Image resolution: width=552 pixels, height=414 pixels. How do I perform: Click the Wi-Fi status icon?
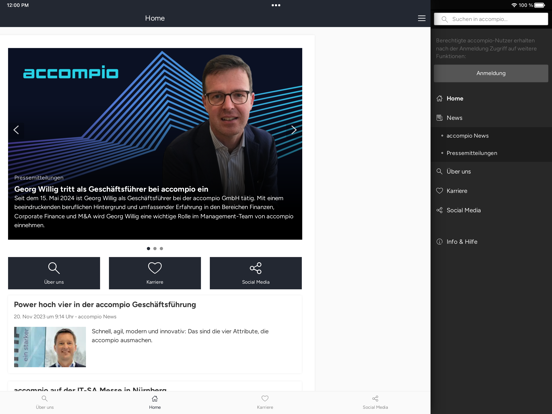514,5
